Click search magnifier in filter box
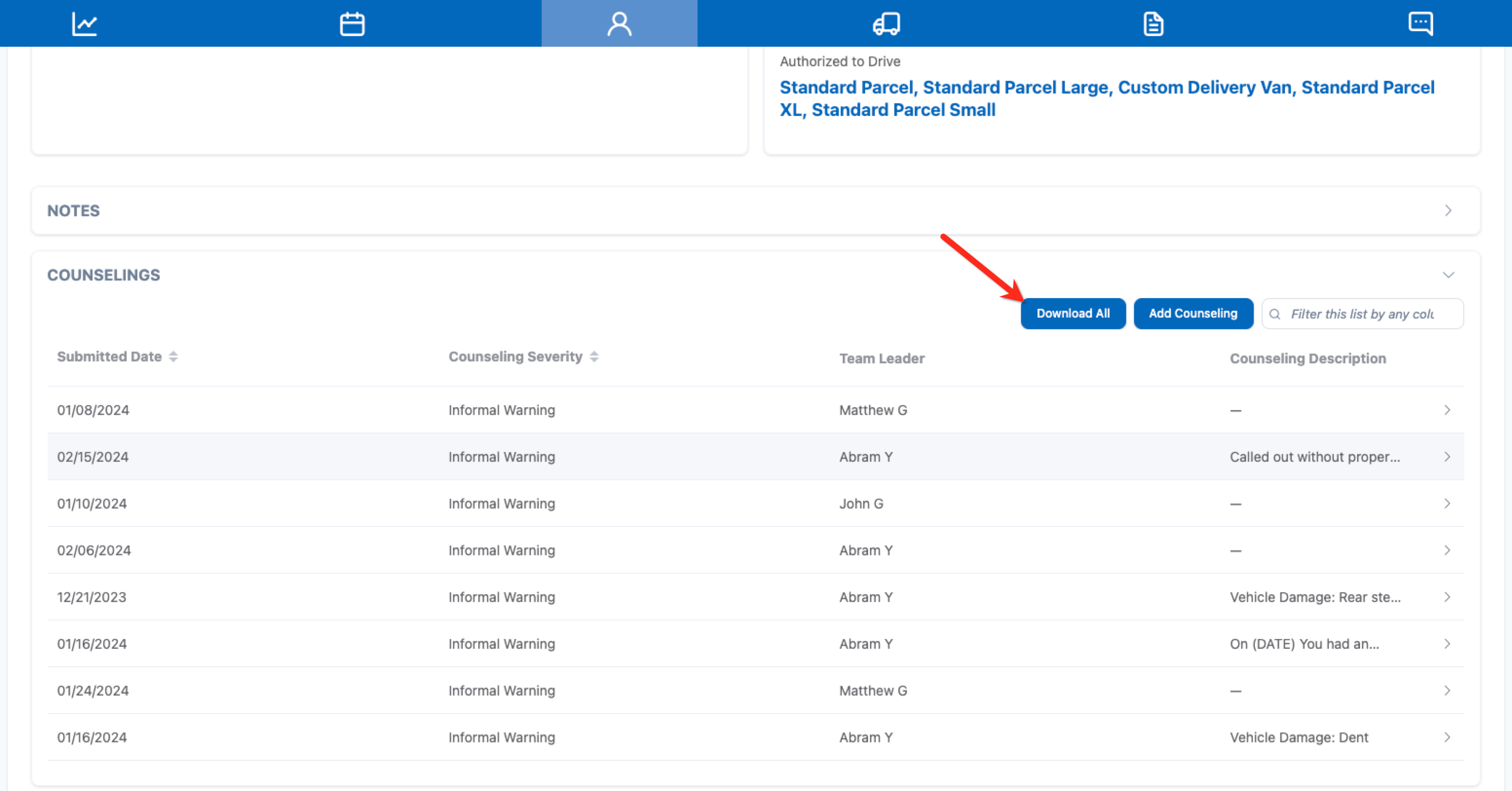This screenshot has height=791, width=1512. [1275, 314]
